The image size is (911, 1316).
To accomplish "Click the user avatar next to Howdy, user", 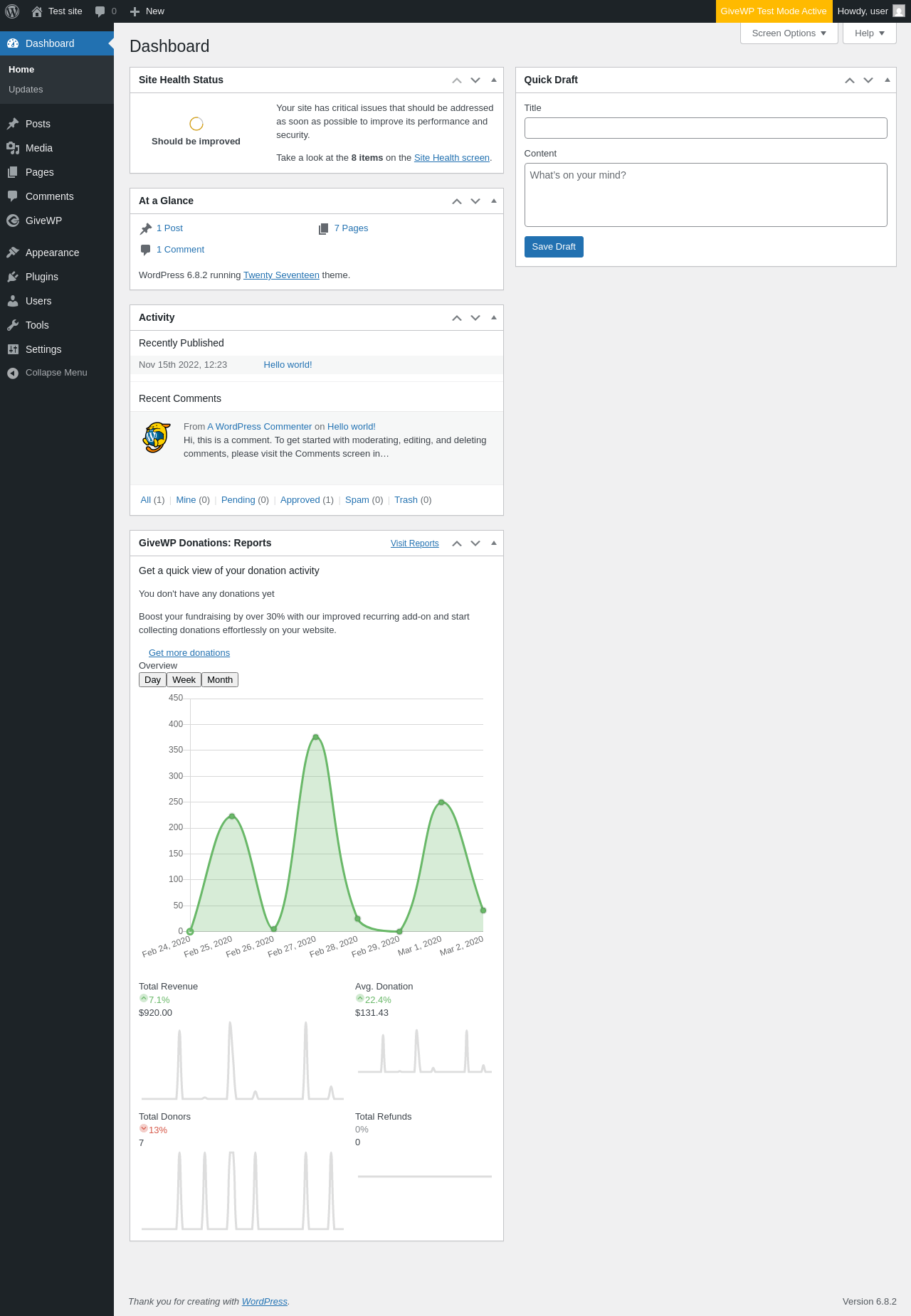I will click(x=898, y=11).
